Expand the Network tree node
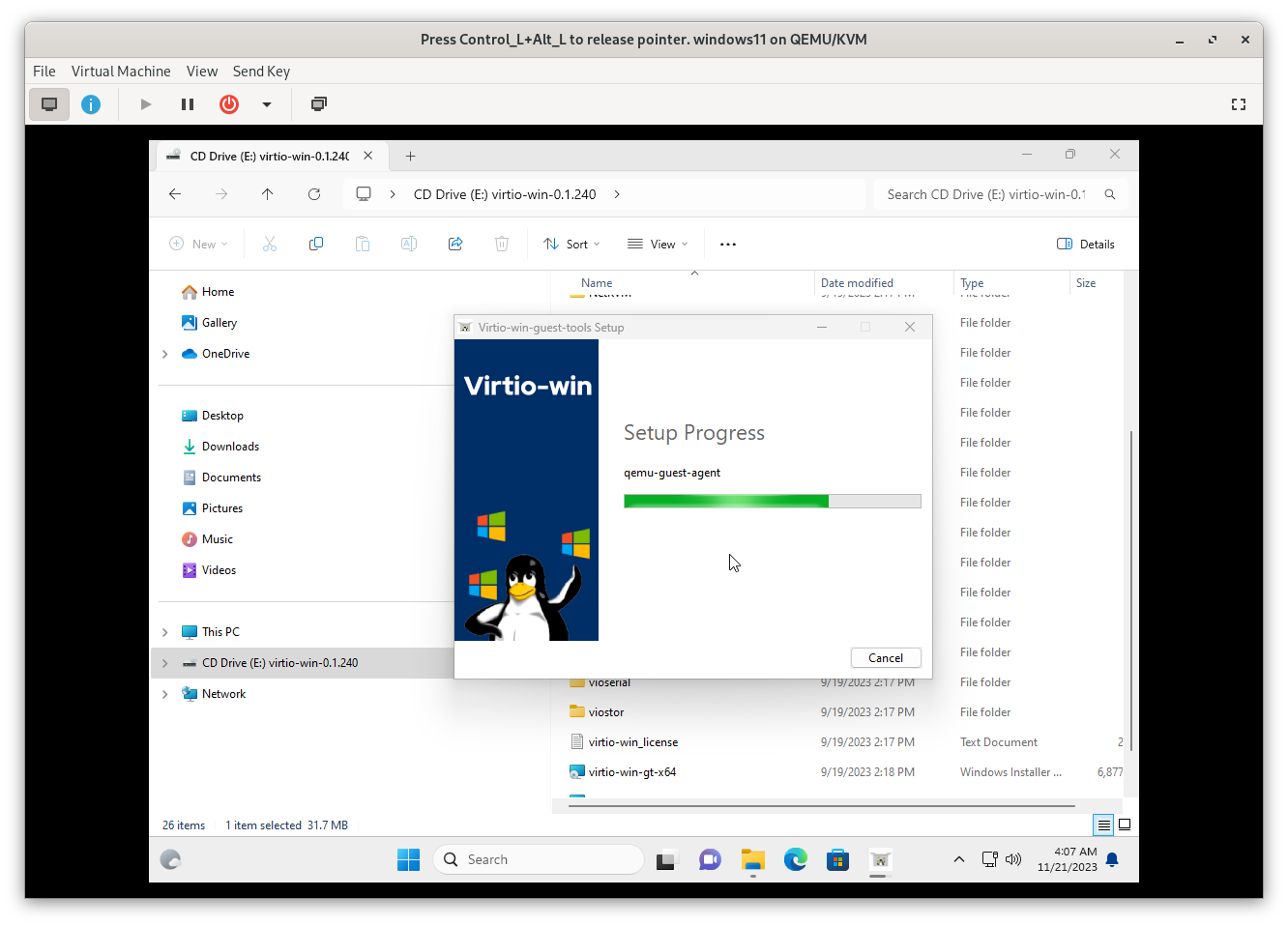 165,694
